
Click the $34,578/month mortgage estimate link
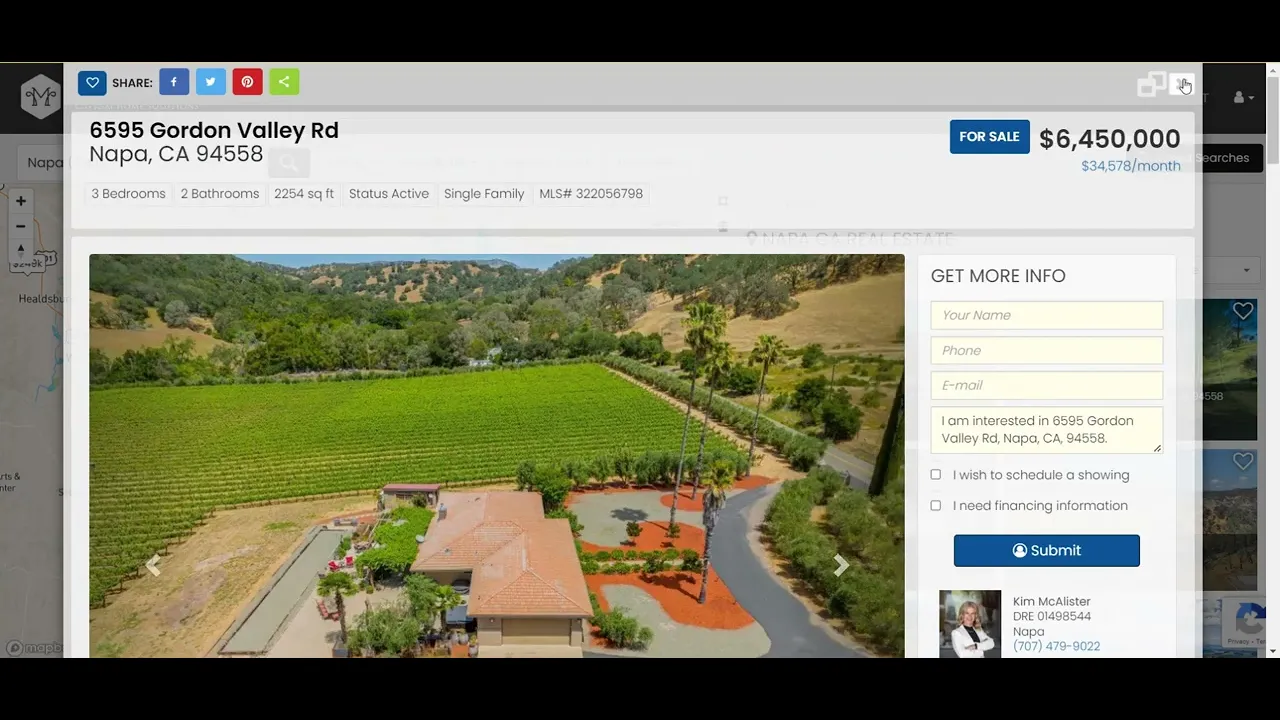1130,166
